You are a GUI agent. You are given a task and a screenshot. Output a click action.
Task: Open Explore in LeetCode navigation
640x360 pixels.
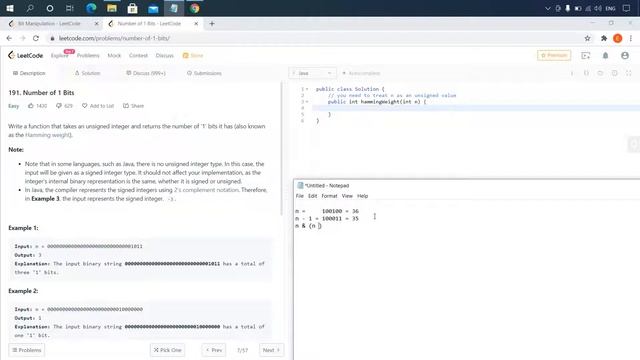point(59,56)
